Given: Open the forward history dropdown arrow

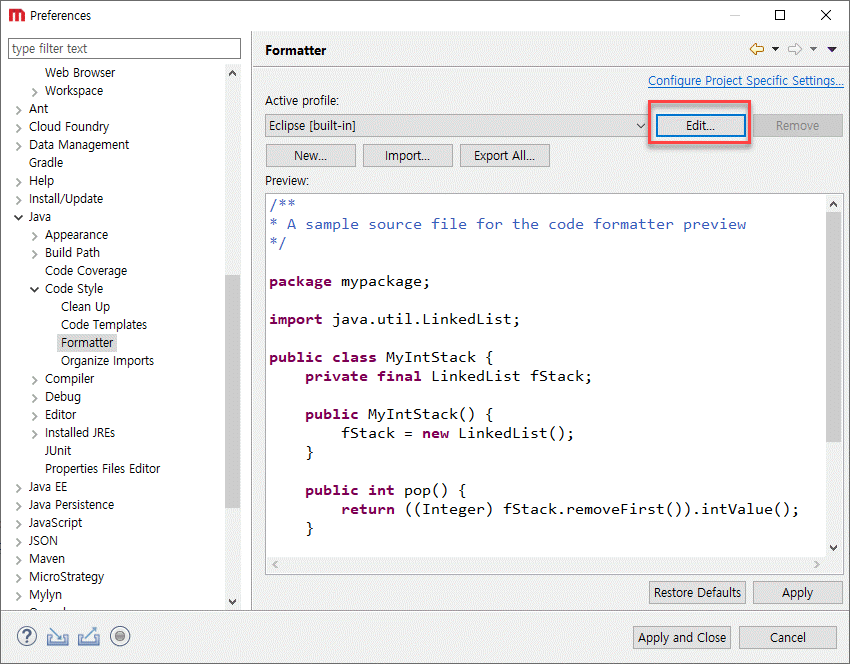Looking at the screenshot, I should [x=813, y=49].
